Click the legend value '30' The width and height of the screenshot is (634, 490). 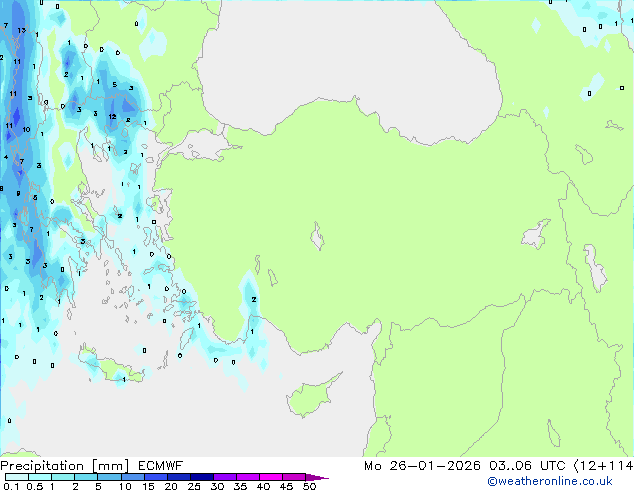click(217, 486)
